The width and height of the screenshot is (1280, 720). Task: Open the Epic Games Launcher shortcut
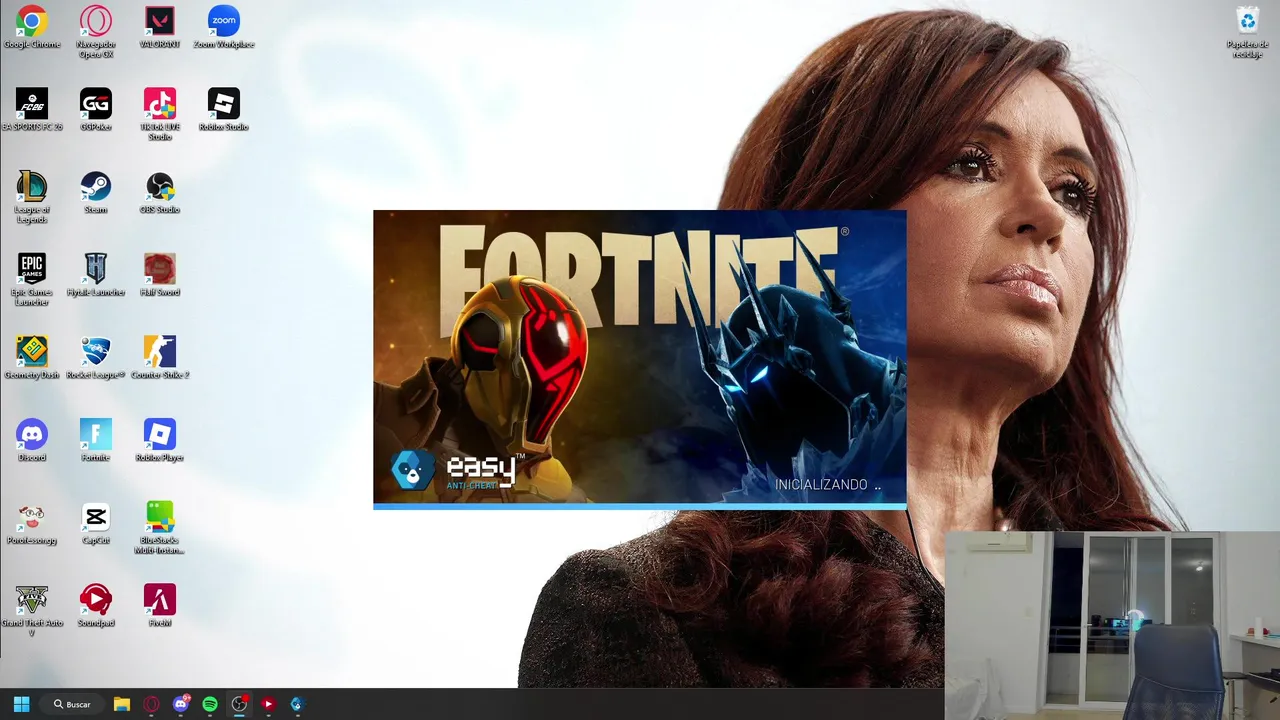[32, 281]
